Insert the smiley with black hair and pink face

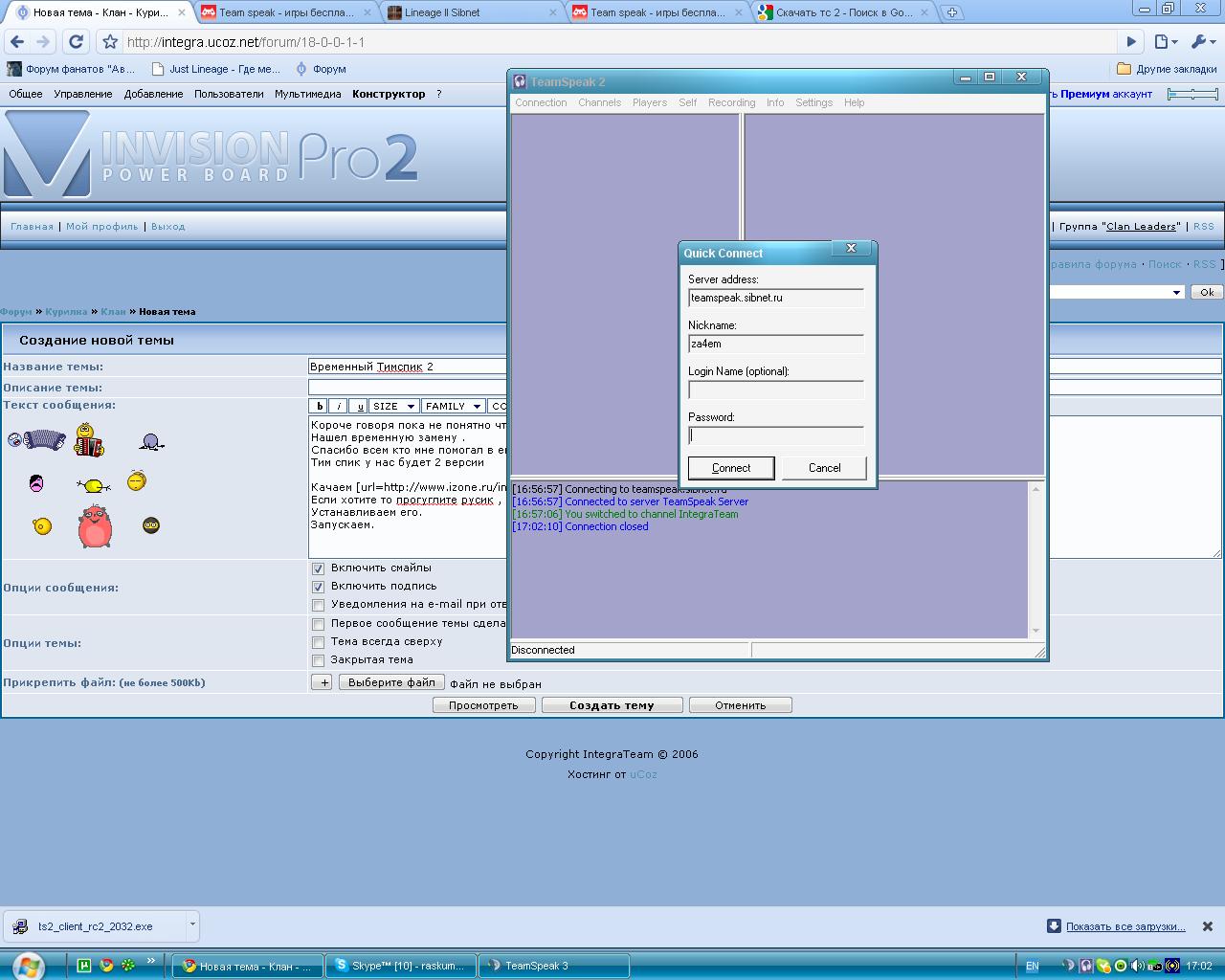pyautogui.click(x=36, y=482)
